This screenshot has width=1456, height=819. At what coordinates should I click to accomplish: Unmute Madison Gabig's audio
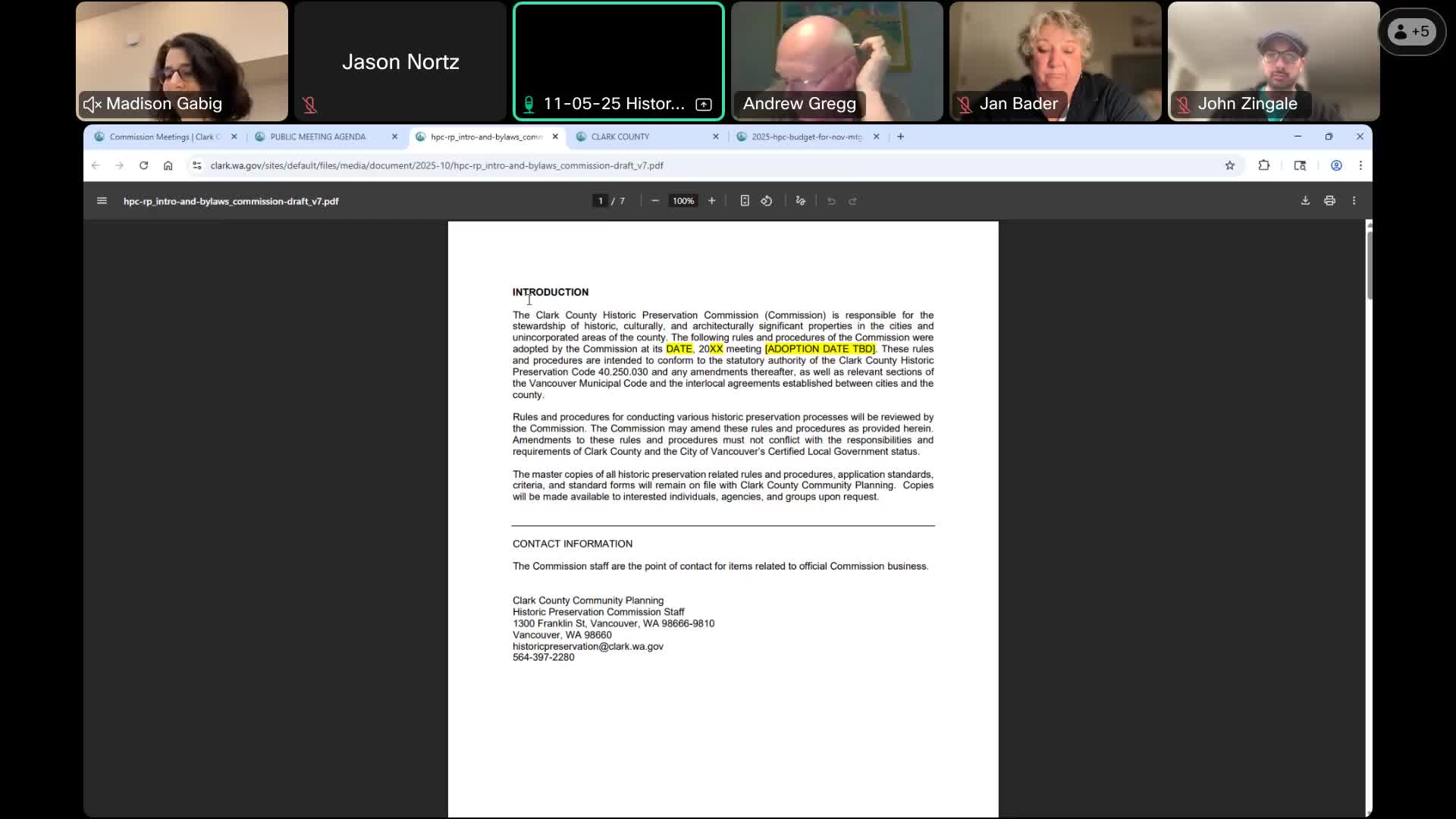[90, 105]
